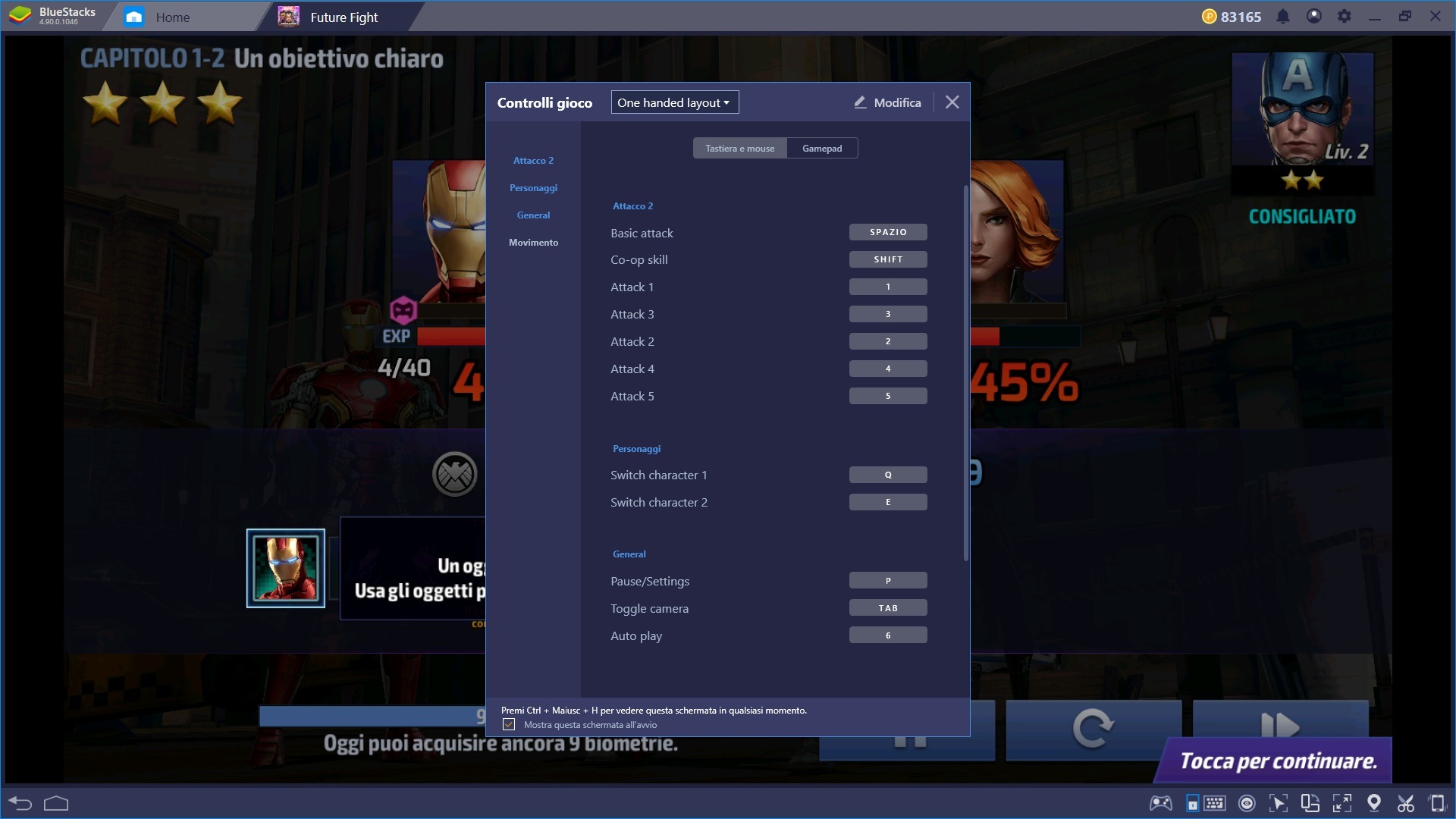Open BlueStacks settings gear icon
The width and height of the screenshot is (1456, 819).
[x=1345, y=16]
